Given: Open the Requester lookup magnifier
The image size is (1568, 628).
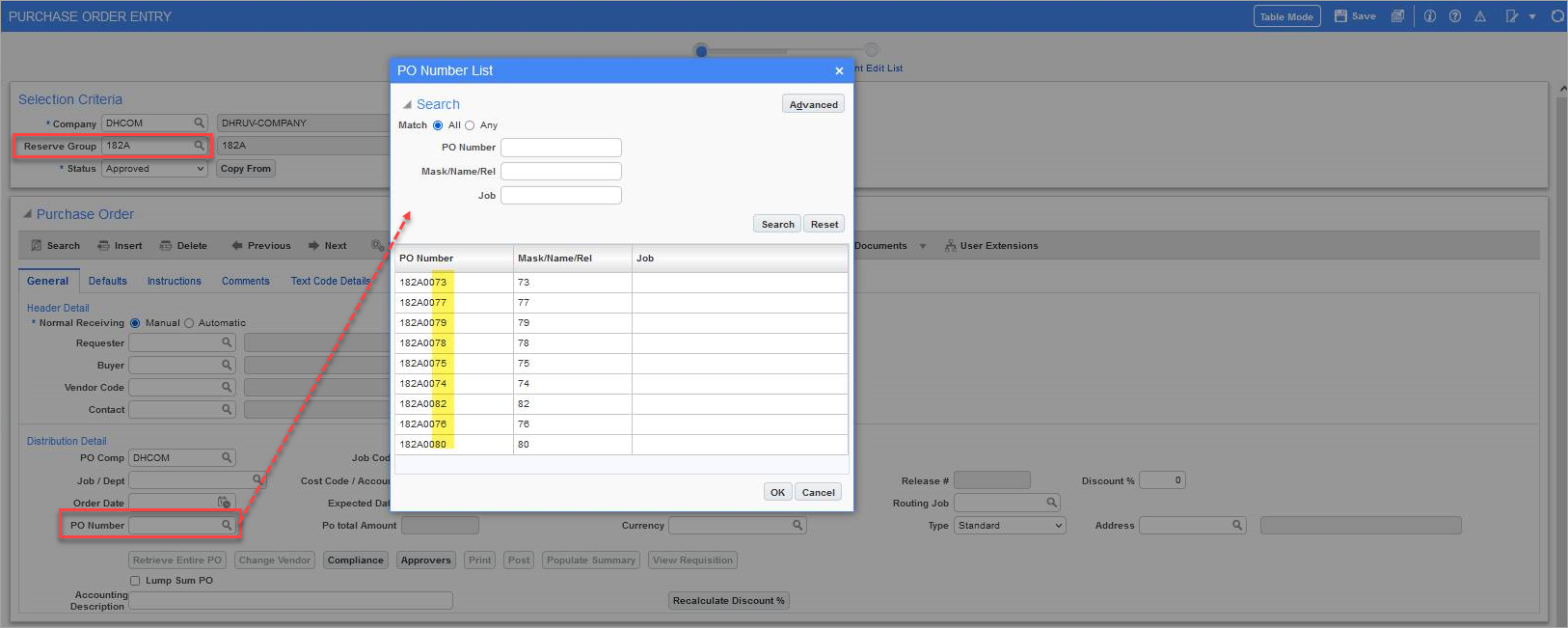Looking at the screenshot, I should (228, 342).
